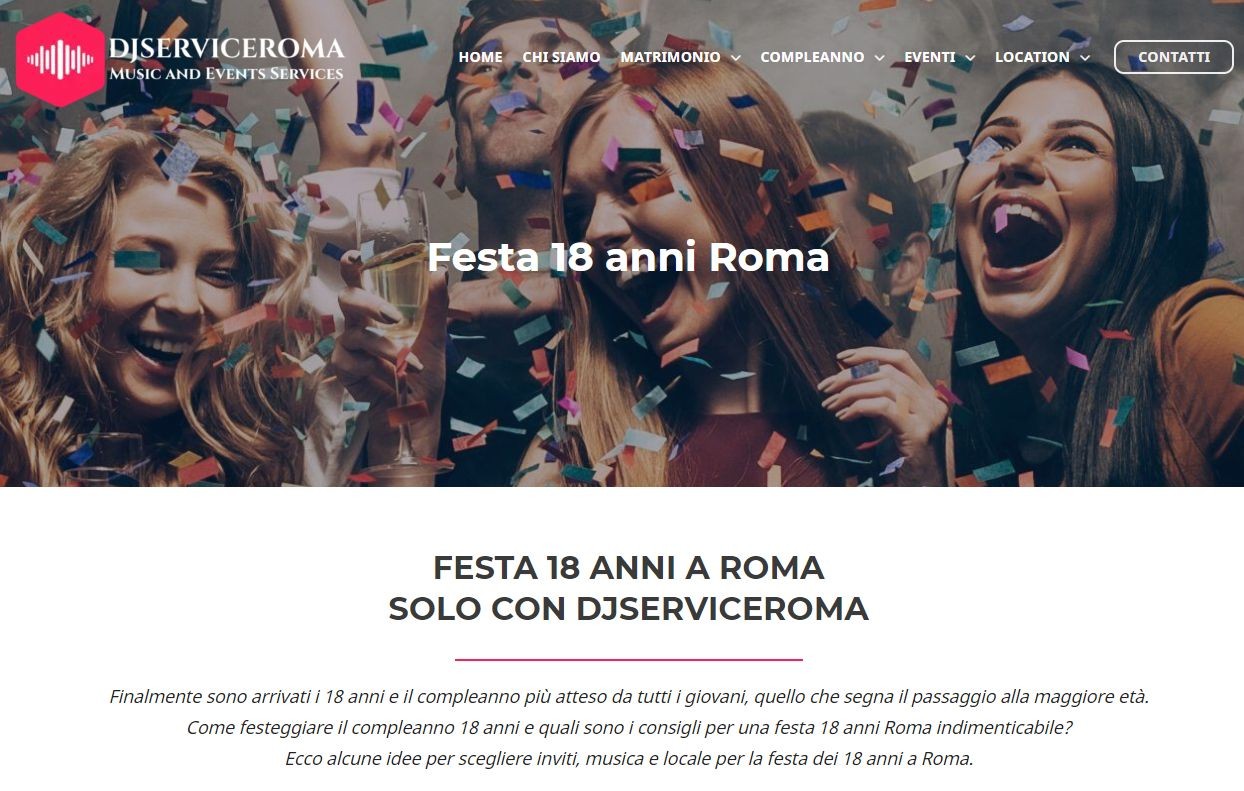
Task: Click the 'FESTA 18 ANNI A ROMA' heading
Action: point(628,568)
